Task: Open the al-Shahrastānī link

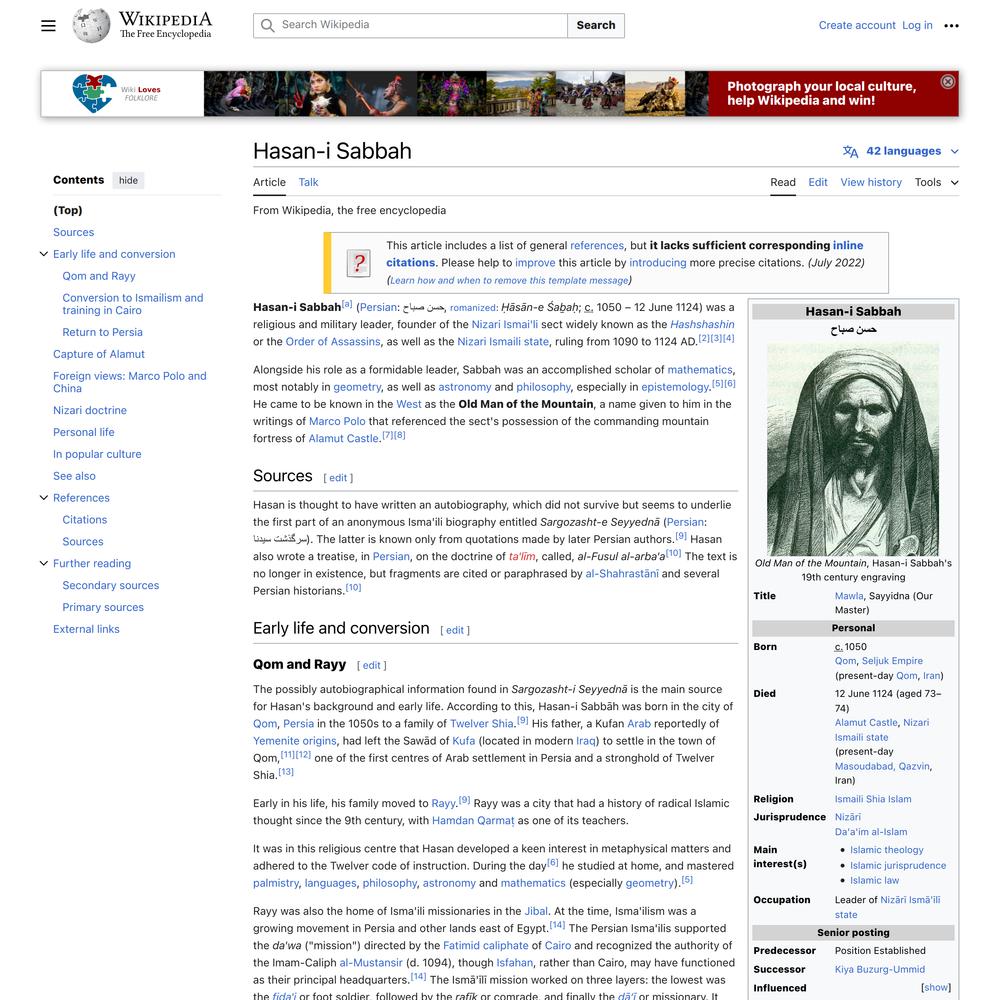Action: click(x=622, y=574)
